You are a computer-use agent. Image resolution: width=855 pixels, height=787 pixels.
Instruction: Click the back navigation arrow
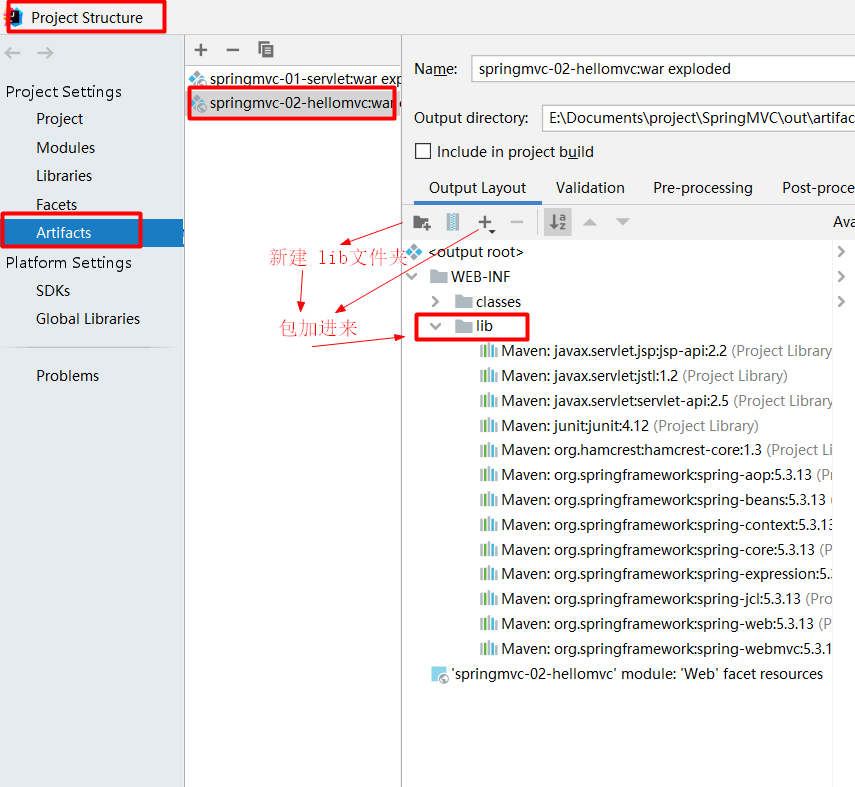[x=13, y=53]
